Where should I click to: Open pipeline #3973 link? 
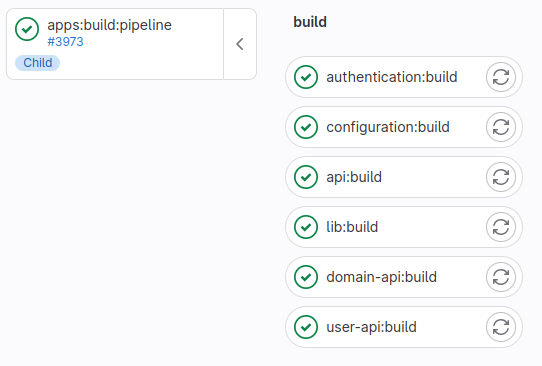(x=65, y=42)
